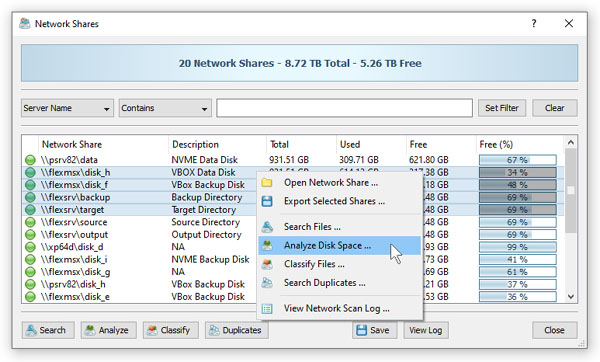Screen dimensions: 600x362
Task: Choose View Network Scan Log from menu
Action: [x=340, y=308]
